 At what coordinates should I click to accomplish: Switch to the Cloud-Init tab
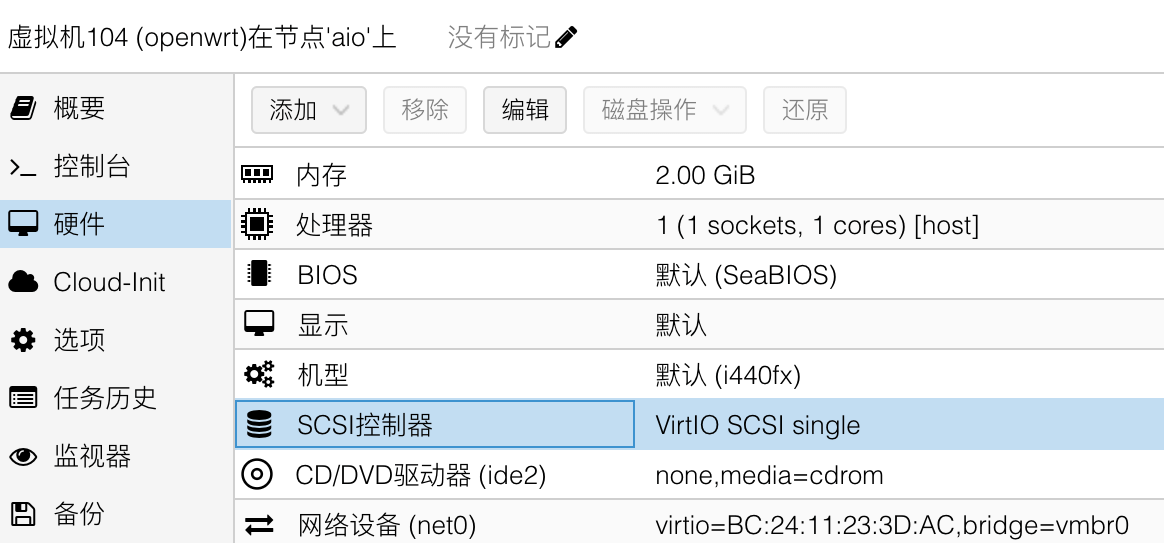tap(109, 282)
